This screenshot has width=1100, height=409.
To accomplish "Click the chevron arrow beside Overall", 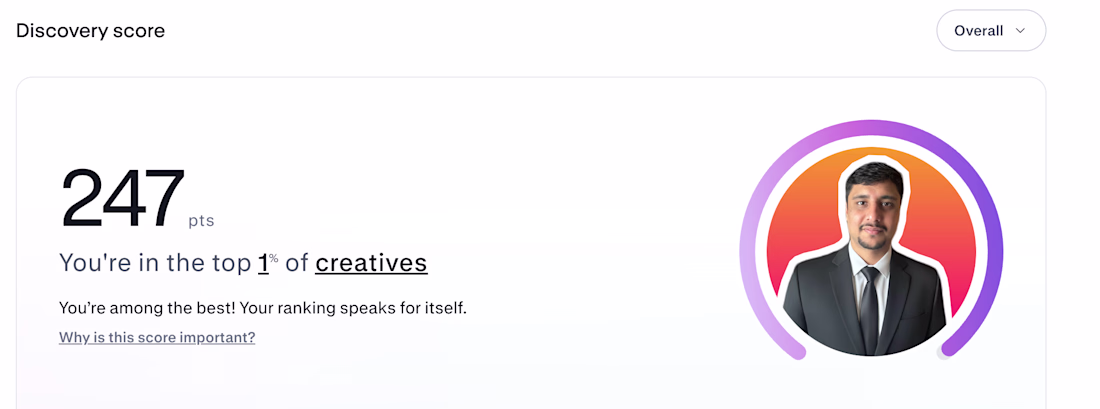I will (x=1020, y=31).
